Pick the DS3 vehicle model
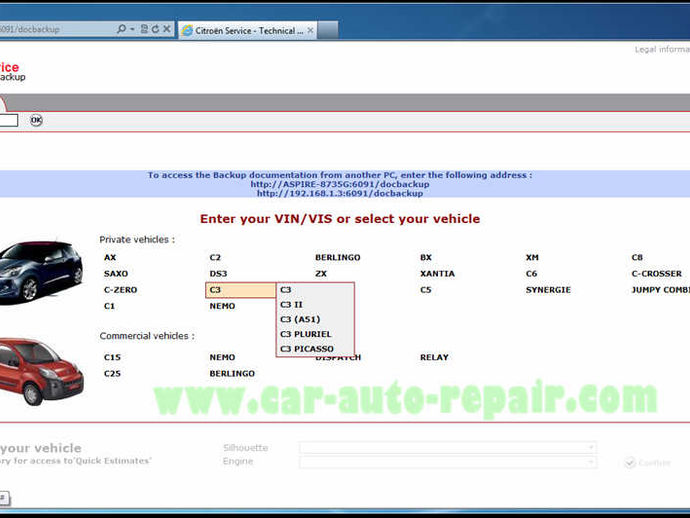 click(x=218, y=274)
